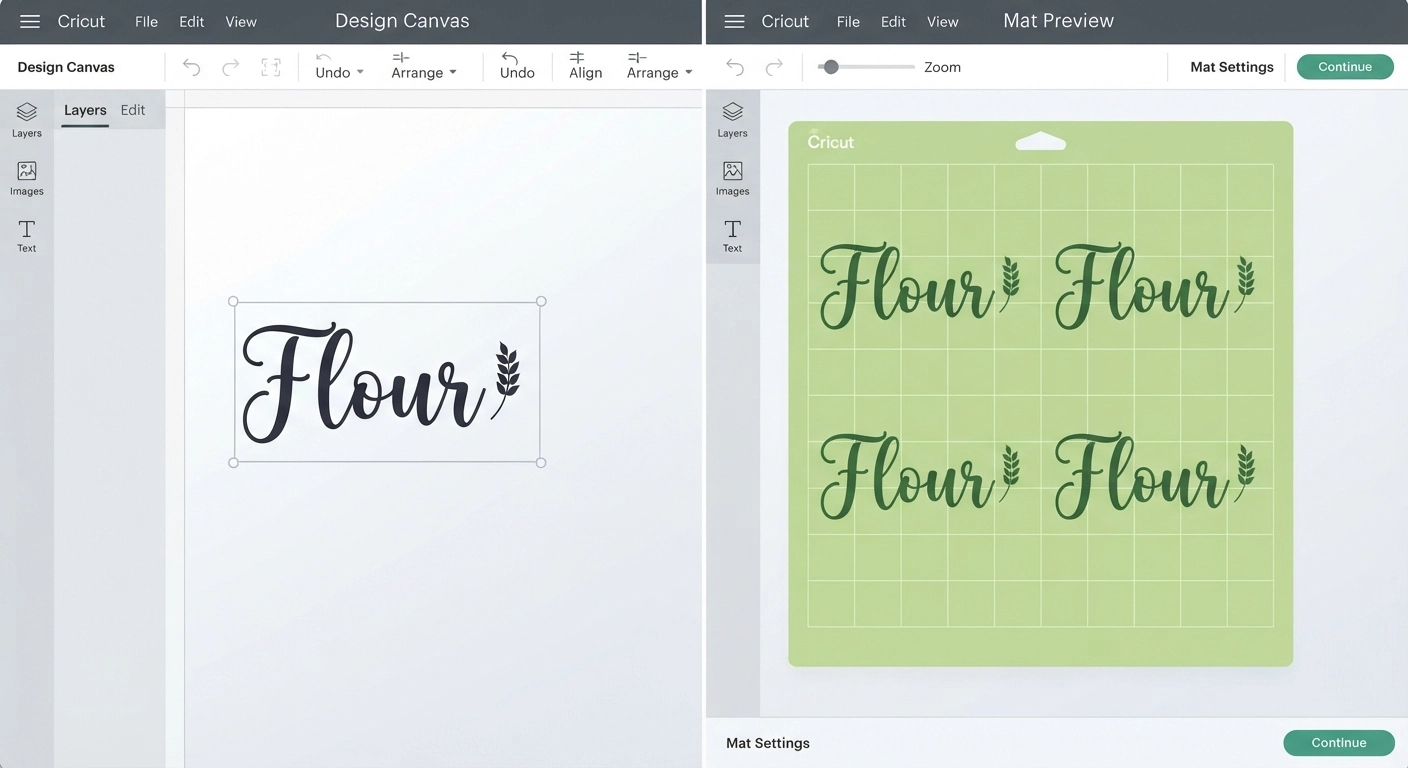The height and width of the screenshot is (768, 1408).
Task: Open View menu in Mat Preview window
Action: click(942, 21)
